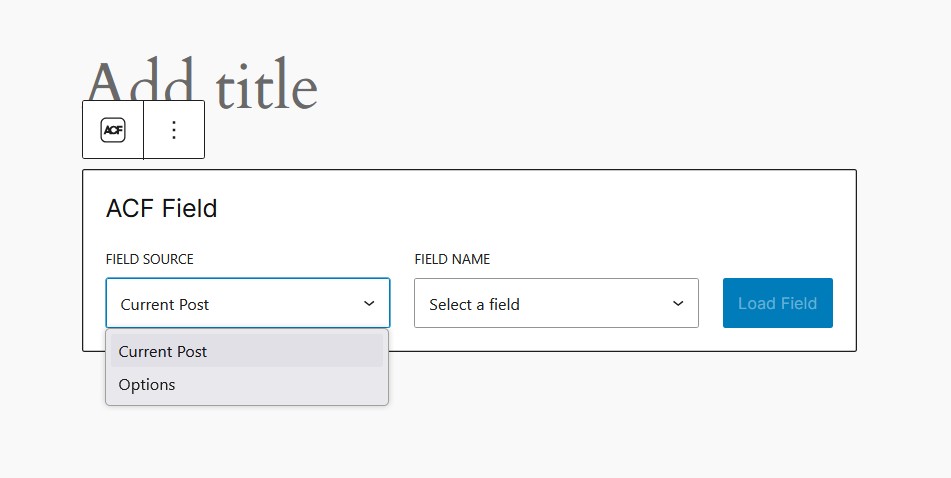Viewport: 951px width, 478px height.
Task: Click the FIELD NAME label
Action: 452,259
